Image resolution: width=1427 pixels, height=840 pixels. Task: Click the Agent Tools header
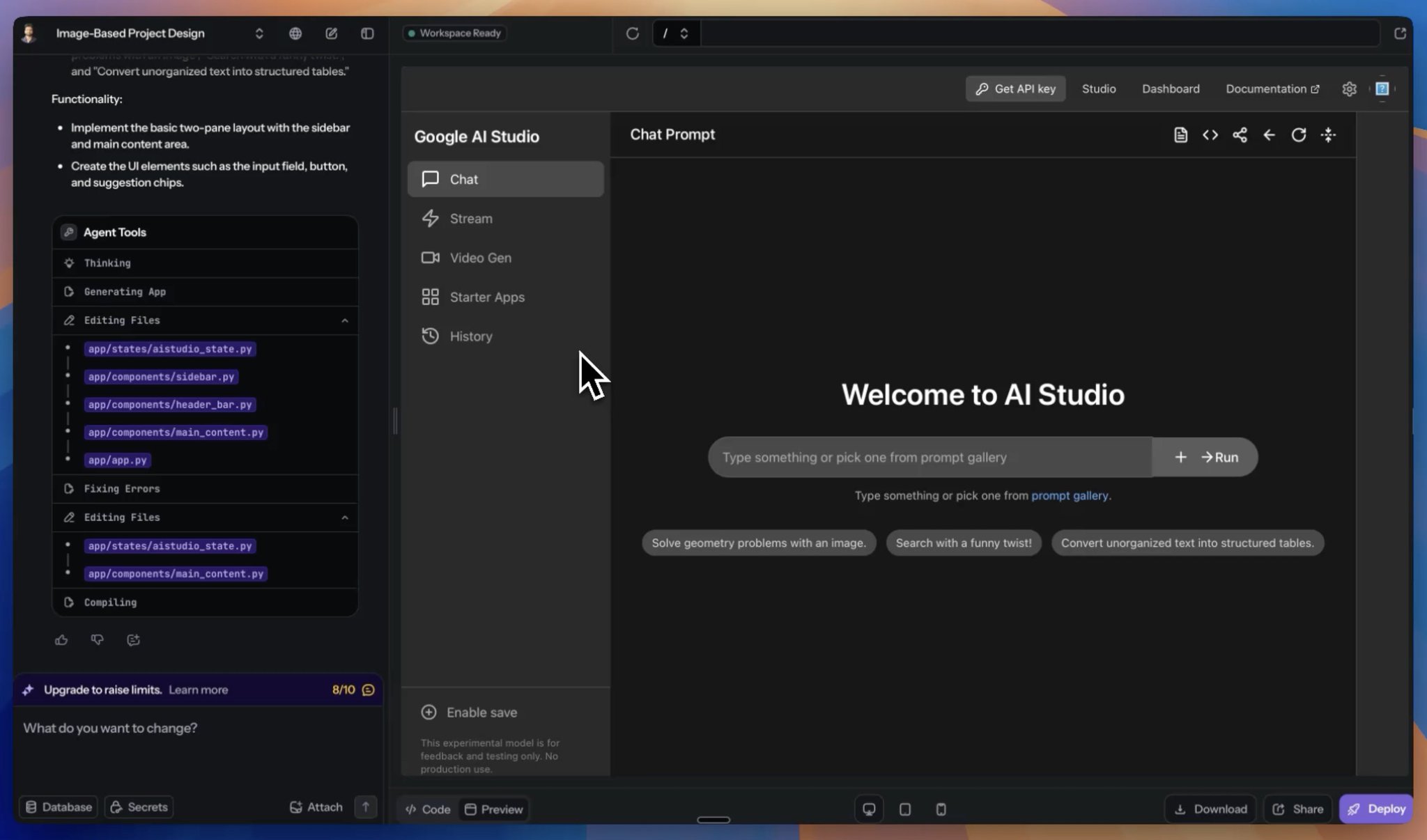[206, 233]
